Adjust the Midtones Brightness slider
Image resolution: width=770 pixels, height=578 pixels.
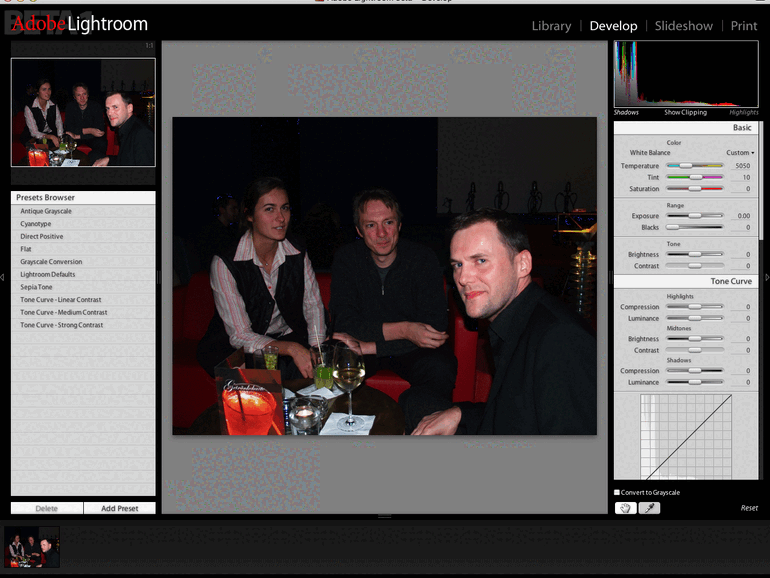pos(694,339)
